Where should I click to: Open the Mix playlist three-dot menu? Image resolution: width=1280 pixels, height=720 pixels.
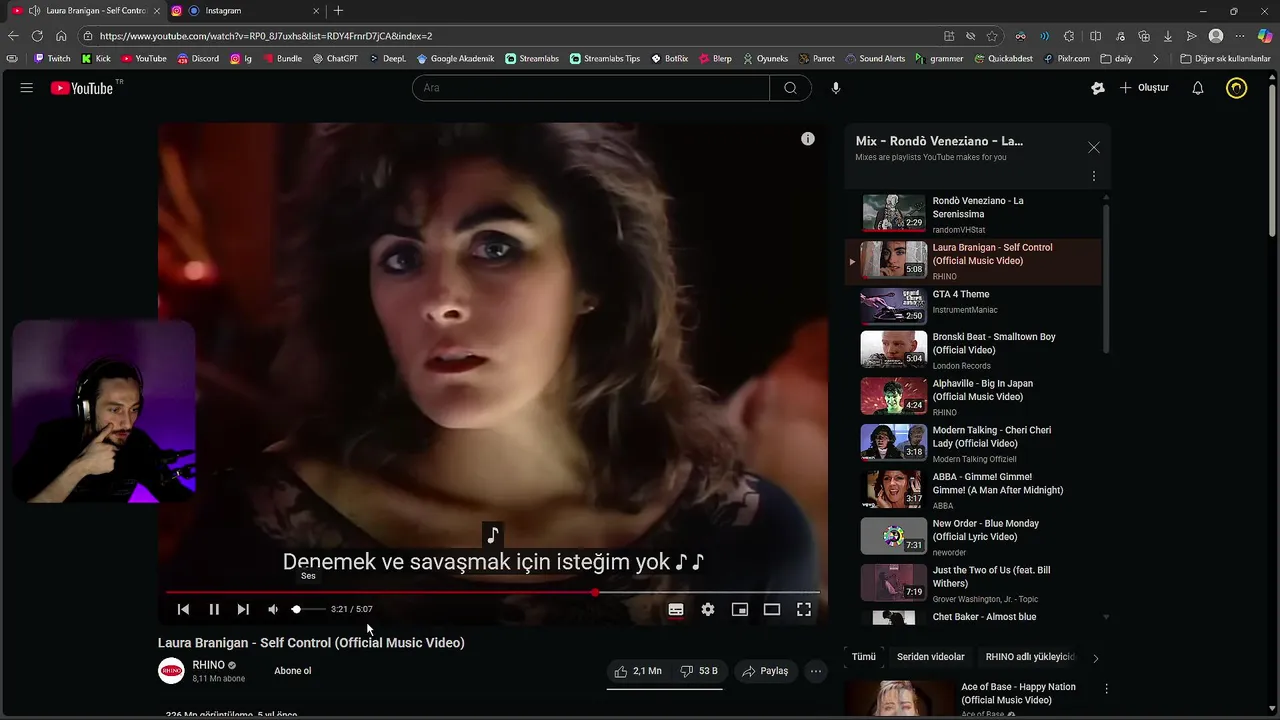pyautogui.click(x=1094, y=176)
